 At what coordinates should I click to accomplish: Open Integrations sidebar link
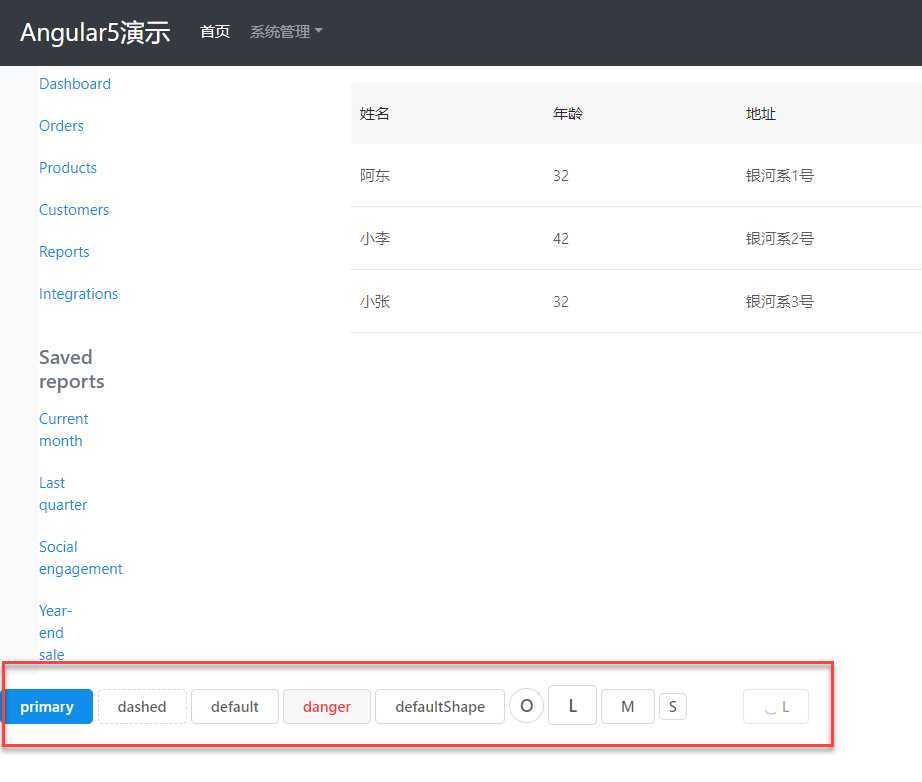tap(78, 294)
